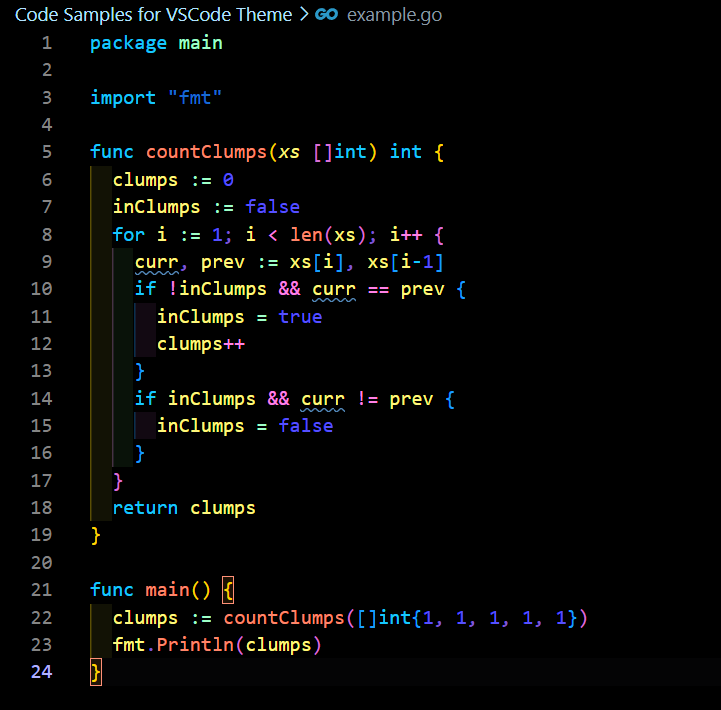Screen dimensions: 721x710
Task: Click the highlighted opening brace after main()
Action: coord(228,589)
